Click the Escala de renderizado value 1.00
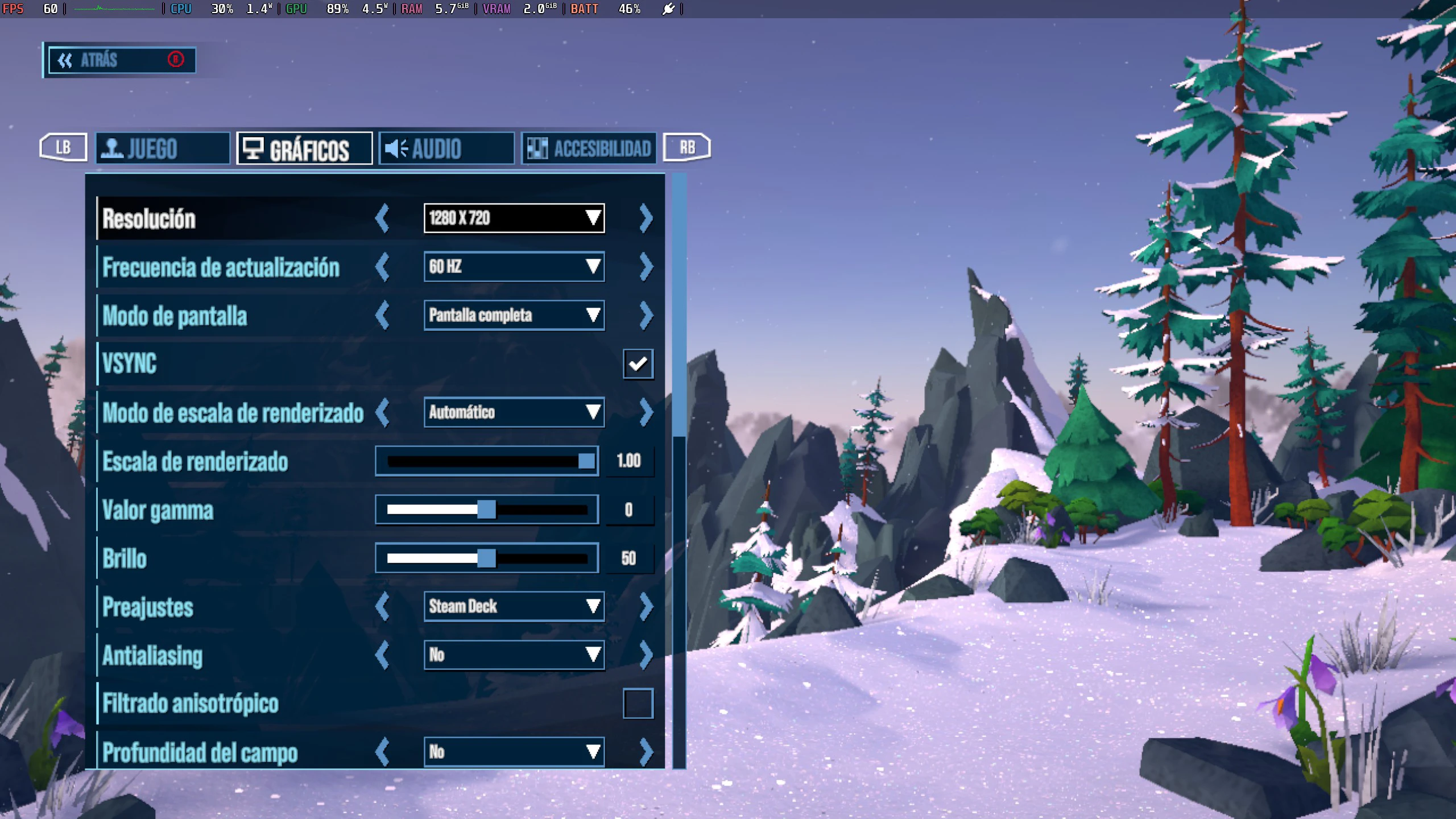Screen dimensions: 1456x819 coord(628,461)
